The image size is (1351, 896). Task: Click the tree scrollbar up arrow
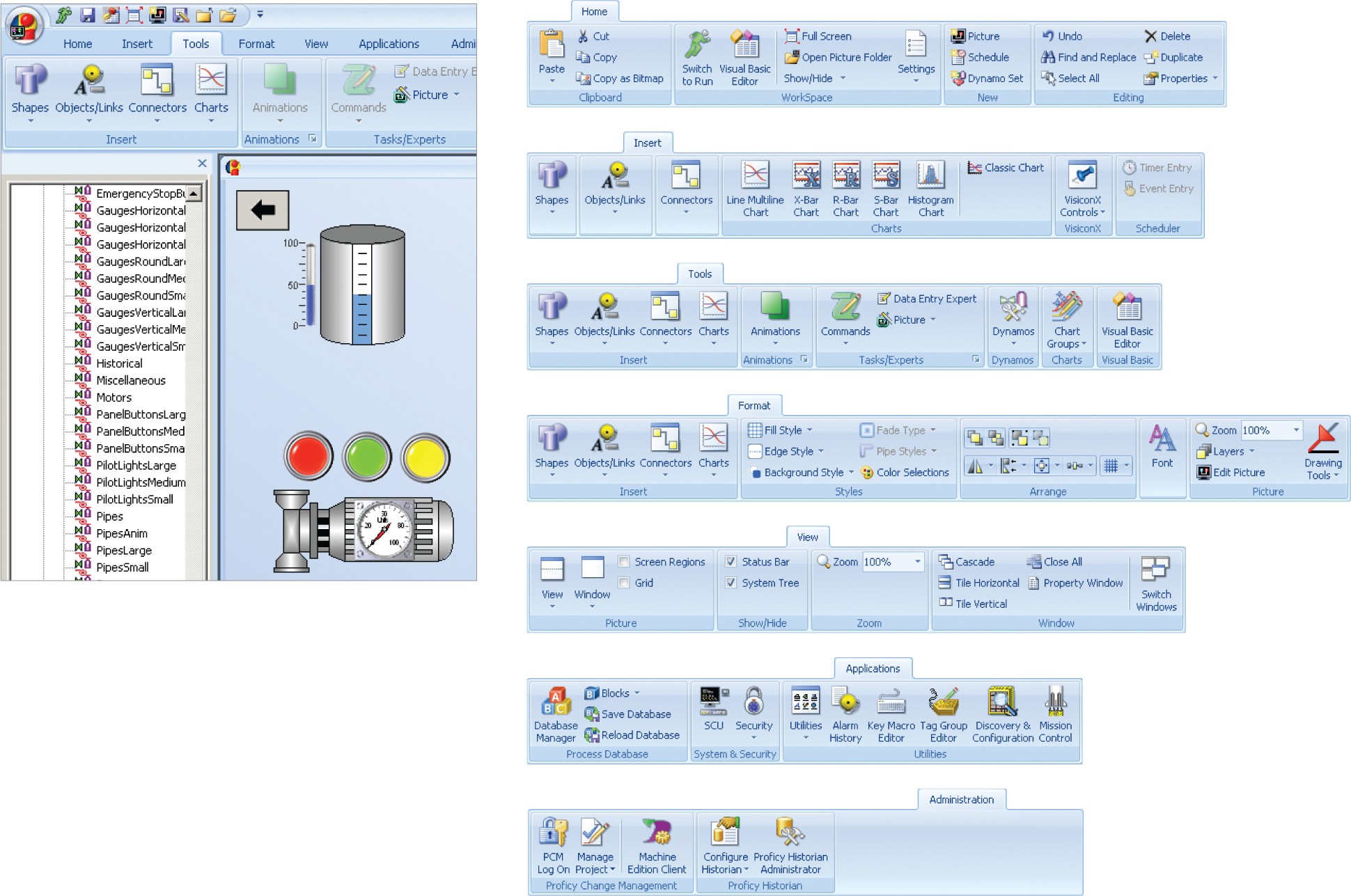click(194, 193)
